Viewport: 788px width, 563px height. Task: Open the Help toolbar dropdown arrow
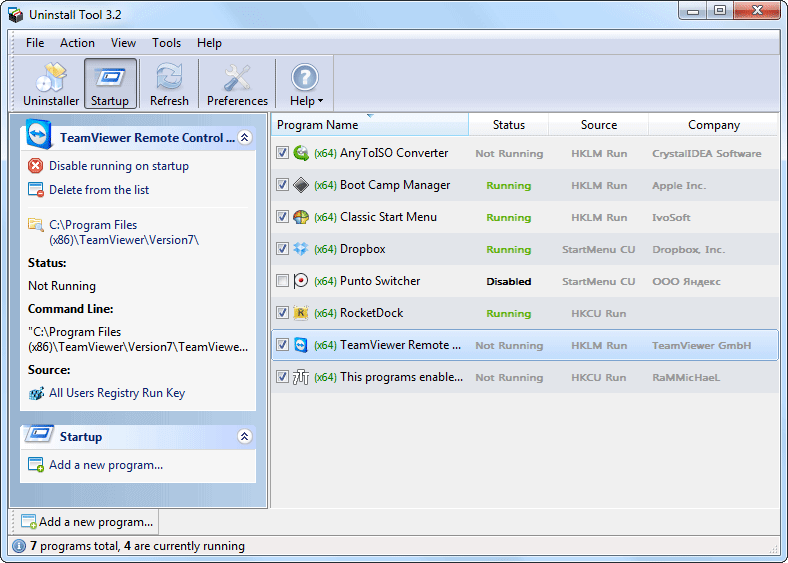(320, 101)
